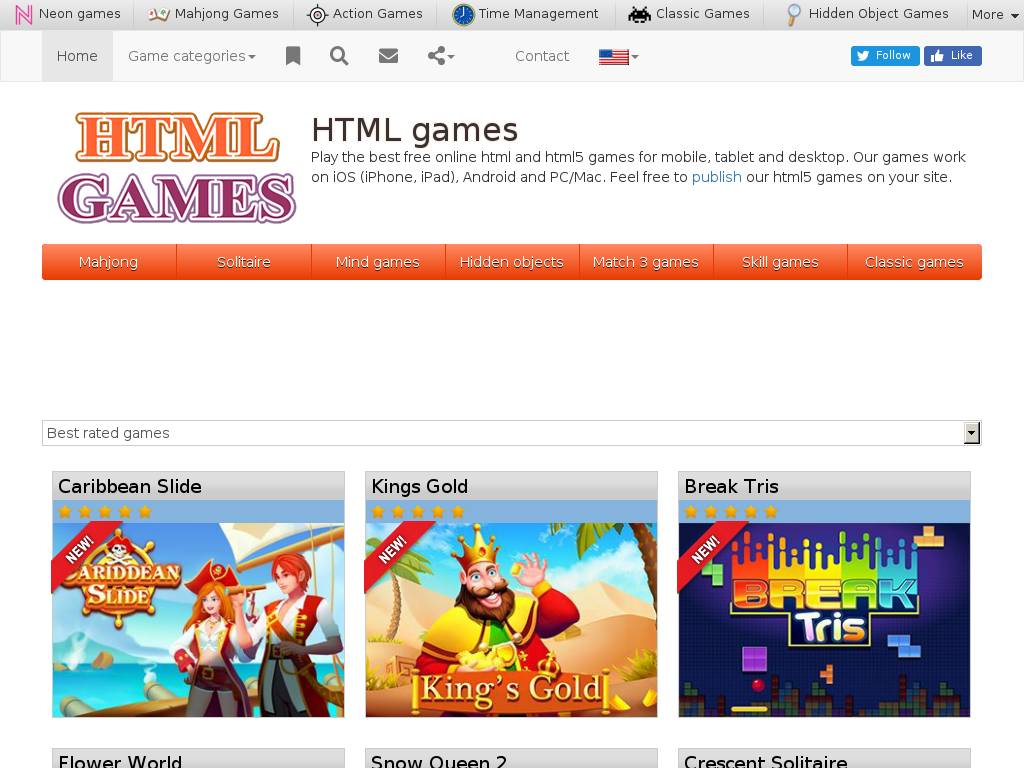Viewport: 1024px width, 768px height.
Task: Click the HTML Games logo
Action: pos(177,167)
